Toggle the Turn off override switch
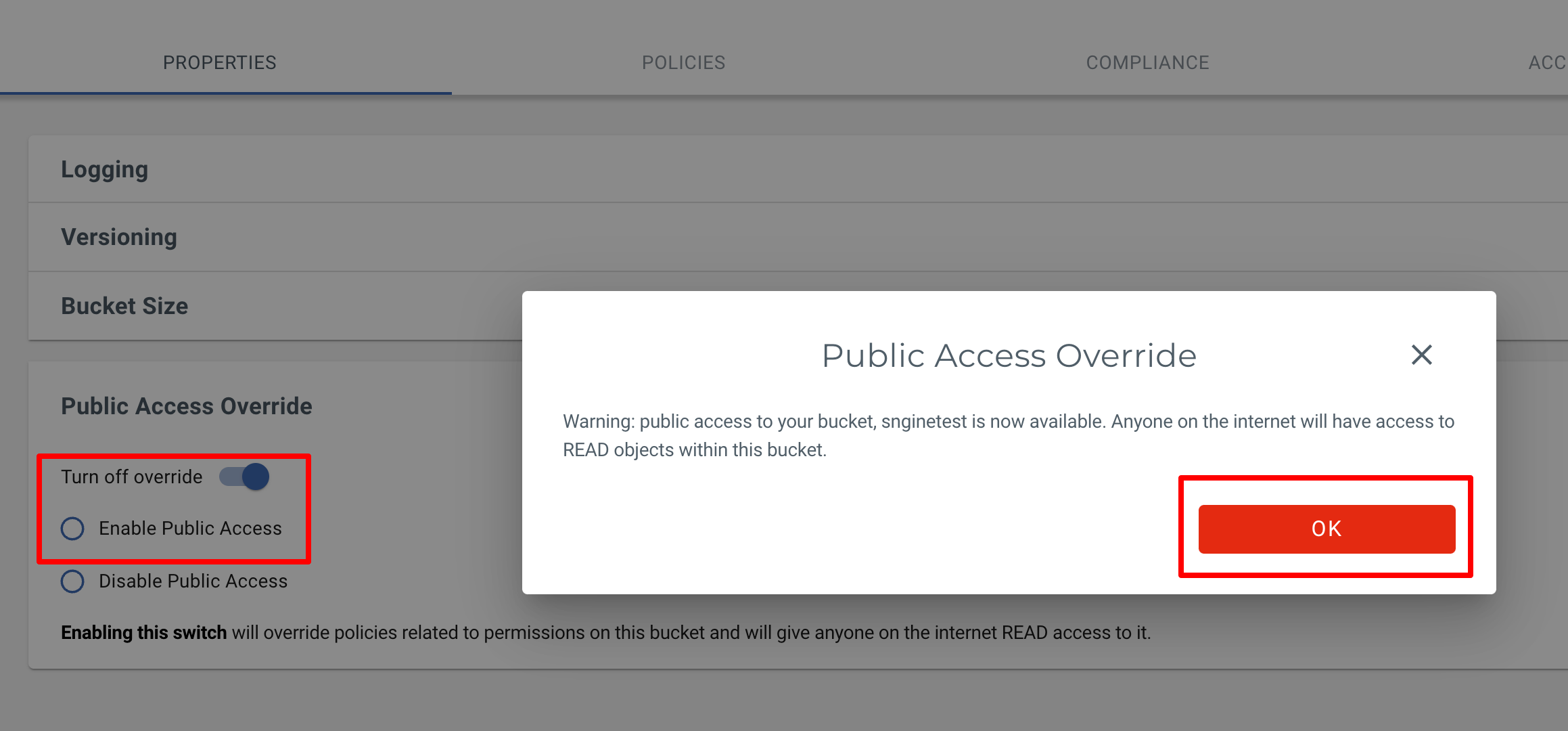The width and height of the screenshot is (1568, 731). (245, 477)
